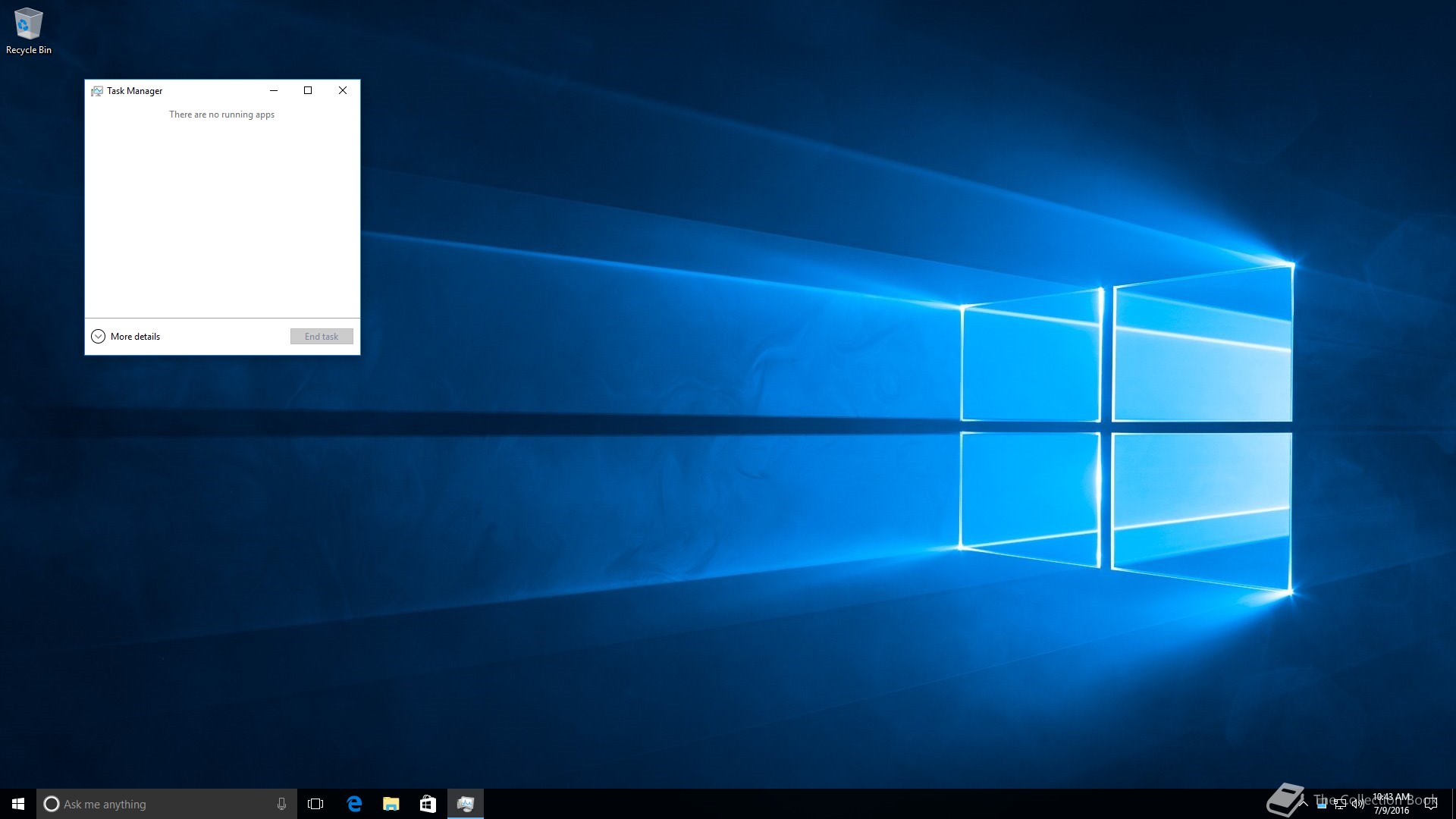Show hidden system tray icons
Viewport: 1456px width, 819px height.
pos(1304,804)
